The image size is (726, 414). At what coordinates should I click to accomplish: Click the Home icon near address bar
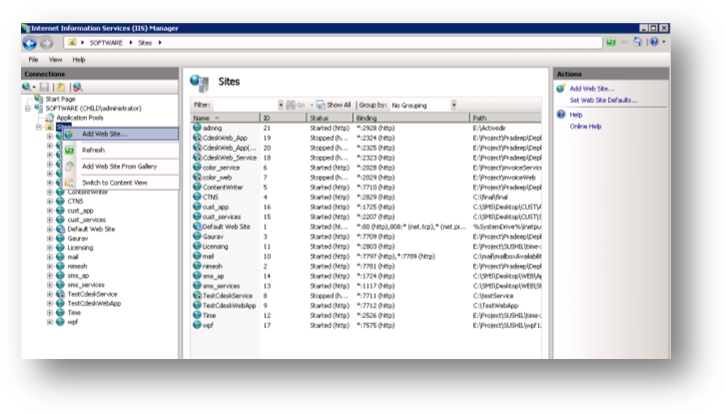pos(638,42)
